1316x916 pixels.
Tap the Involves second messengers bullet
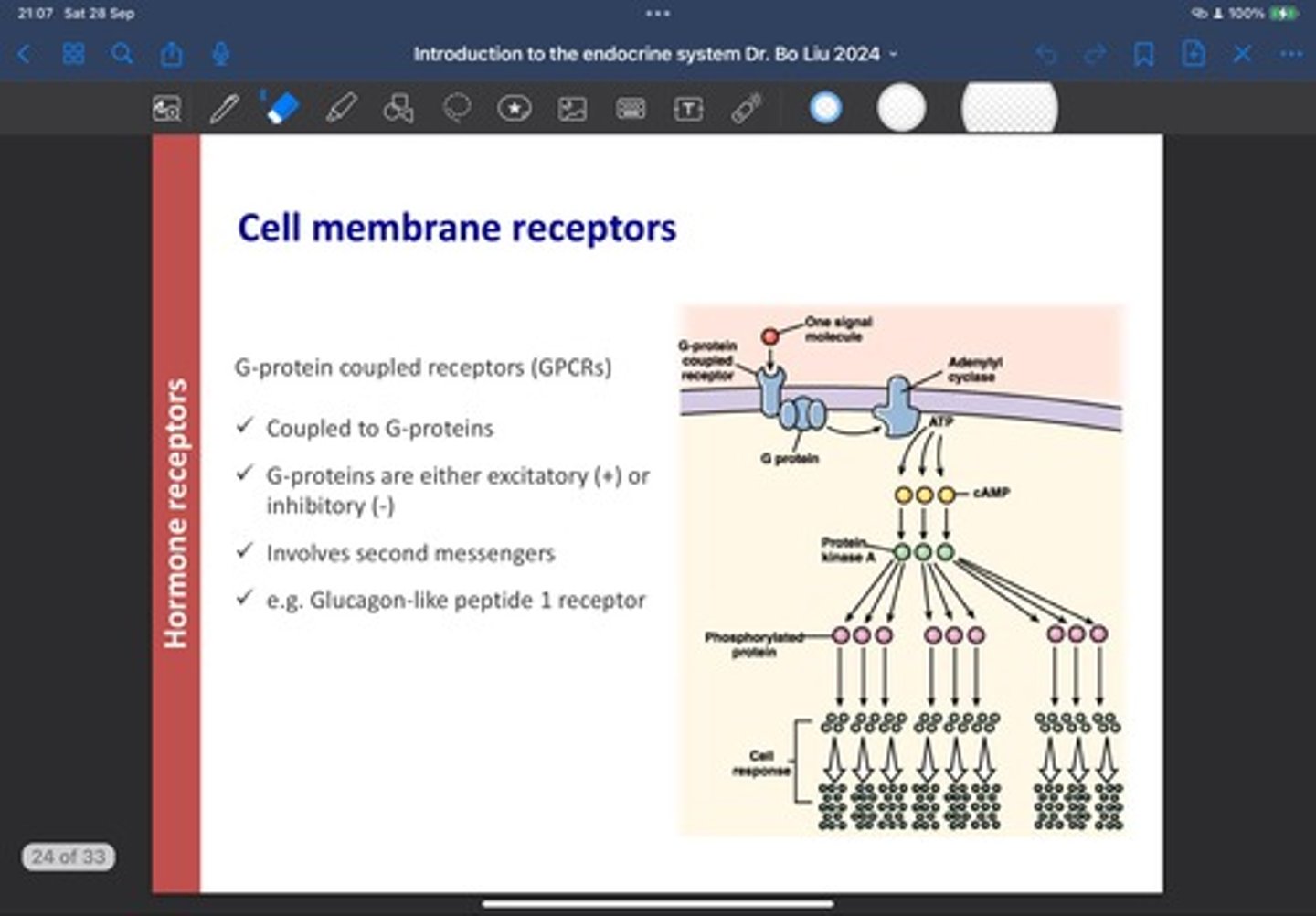click(x=410, y=553)
